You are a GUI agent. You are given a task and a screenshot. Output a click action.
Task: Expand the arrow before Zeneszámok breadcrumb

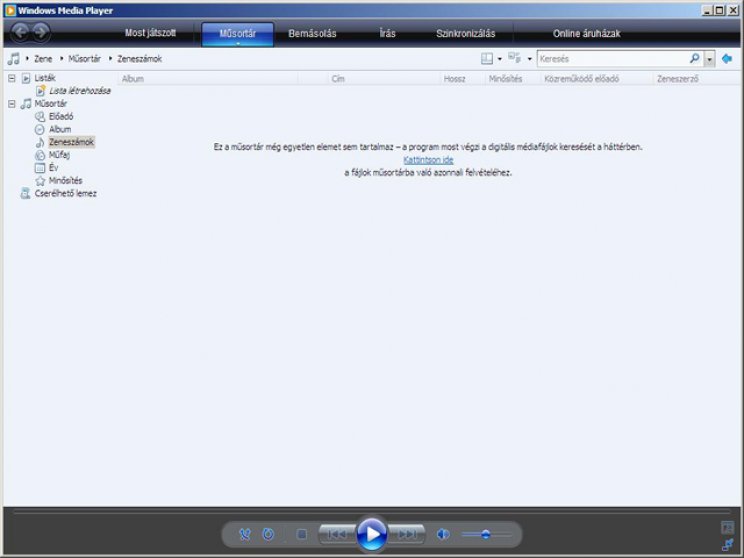click(x=111, y=58)
